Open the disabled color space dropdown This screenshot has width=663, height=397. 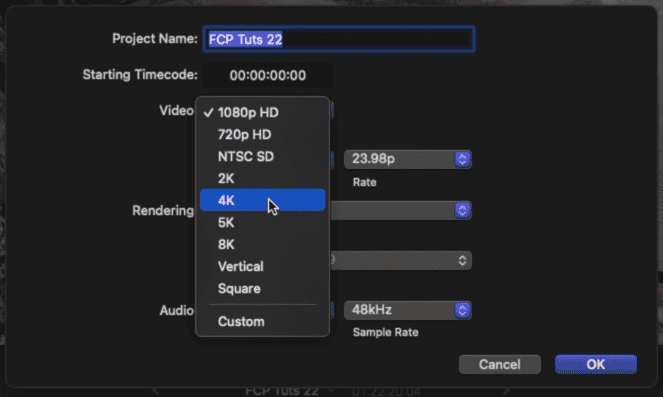pyautogui.click(x=400, y=260)
